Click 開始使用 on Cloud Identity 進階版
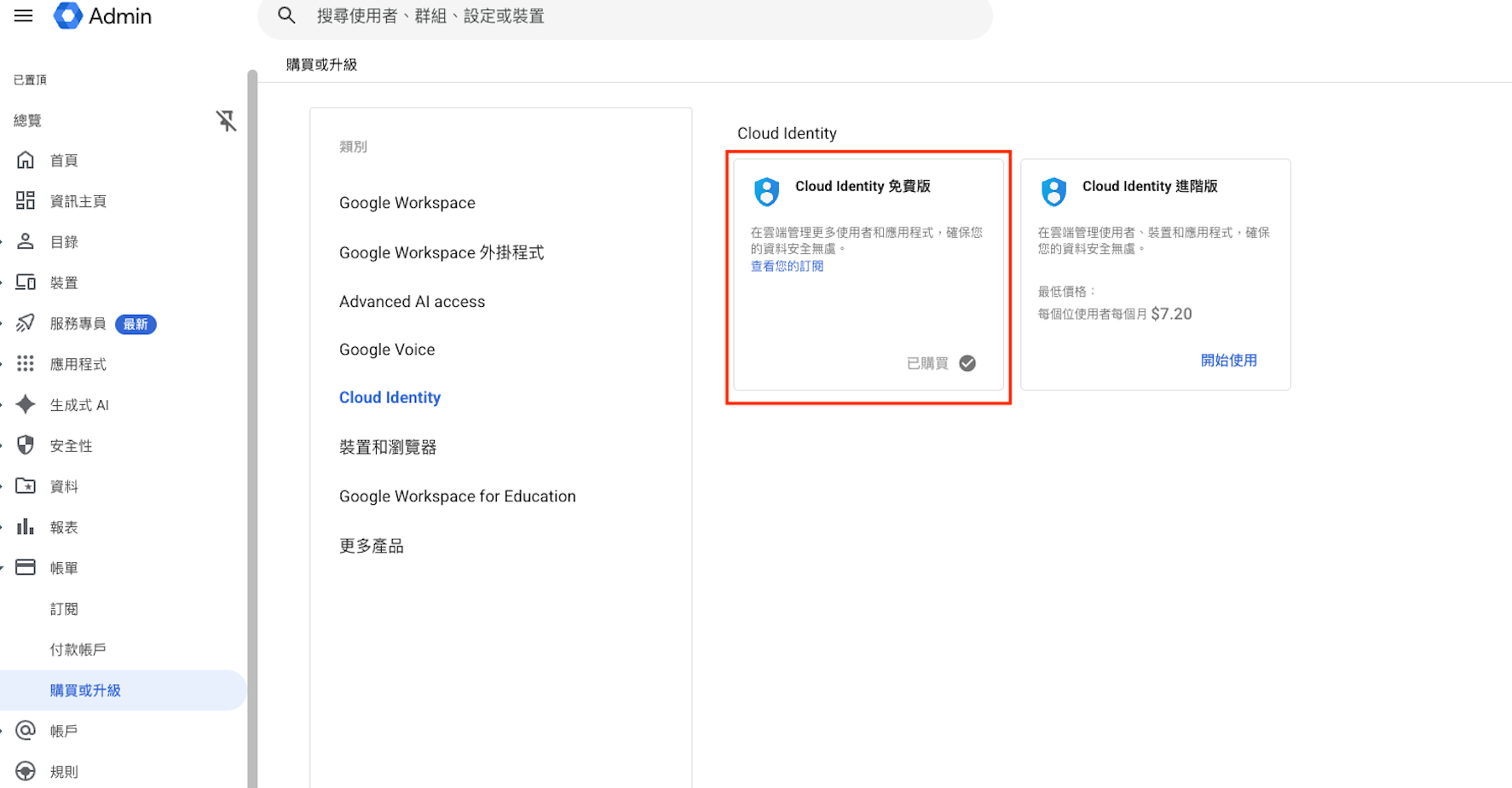 (1228, 360)
